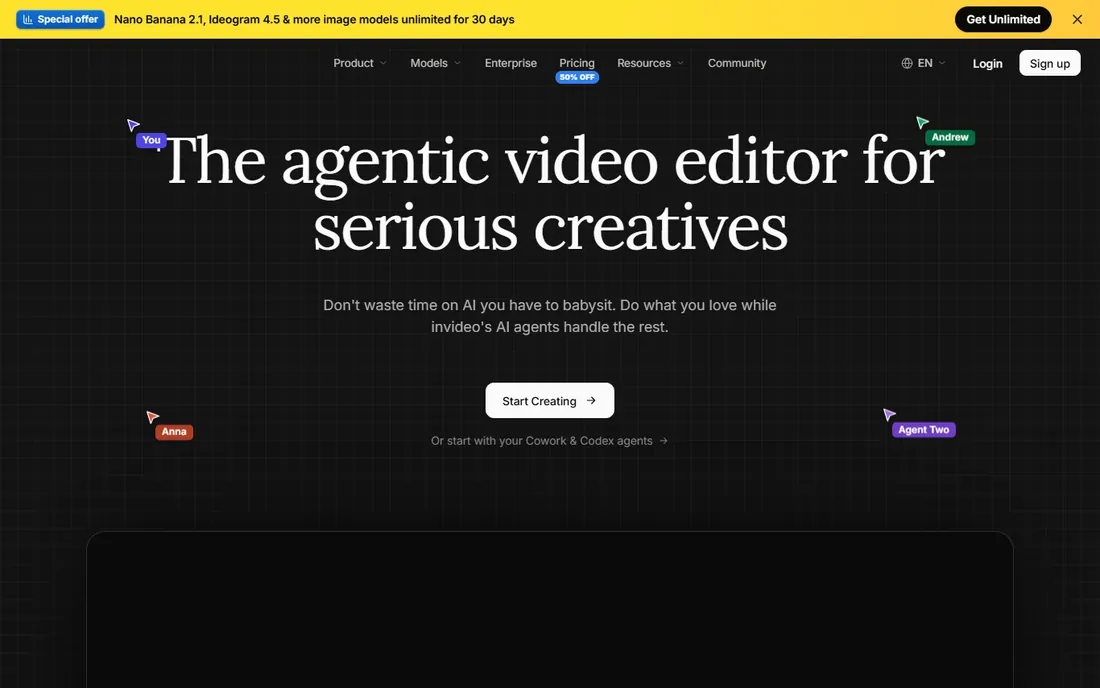Screen dimensions: 1100x688
Task: Click the Sign up button
Action: pos(1049,63)
